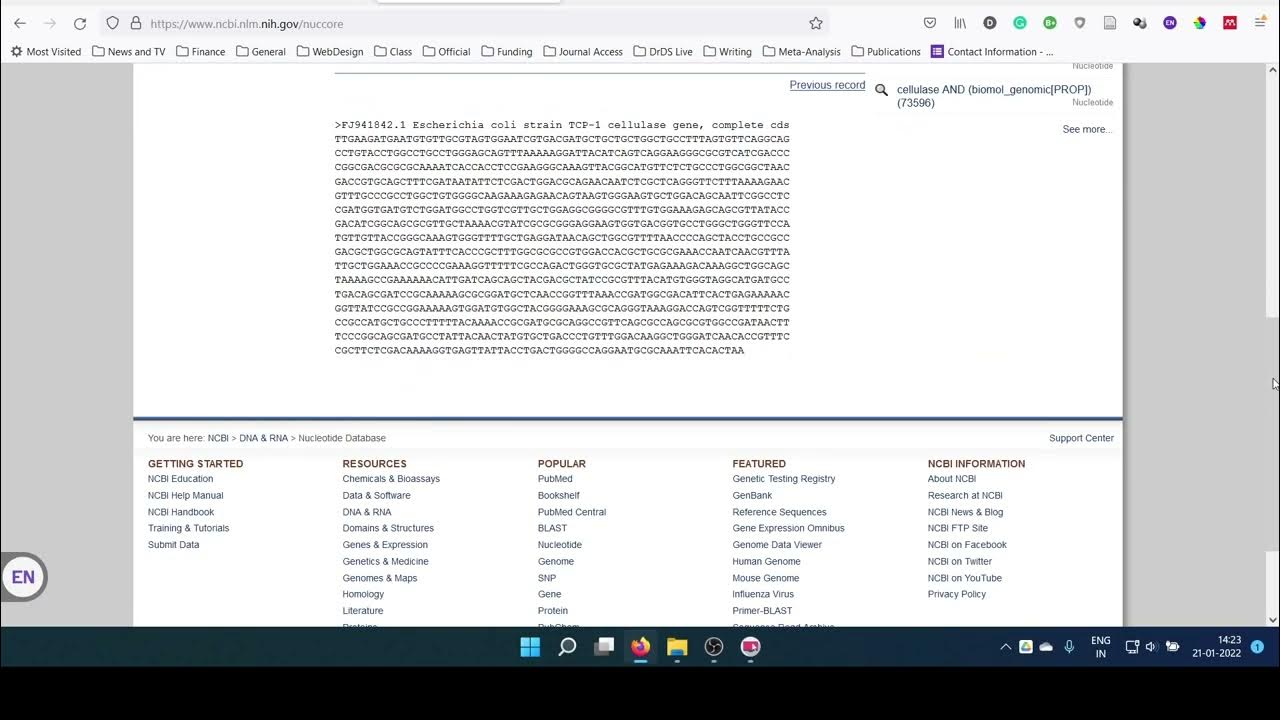
Task: Open the multicolor hexagon extension icon
Action: click(1200, 23)
